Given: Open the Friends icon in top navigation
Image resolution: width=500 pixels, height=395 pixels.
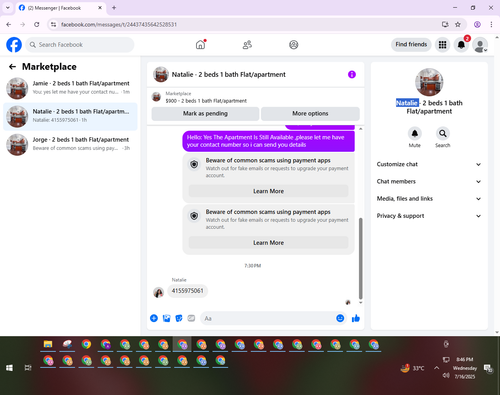Looking at the screenshot, I should pyautogui.click(x=247, y=45).
